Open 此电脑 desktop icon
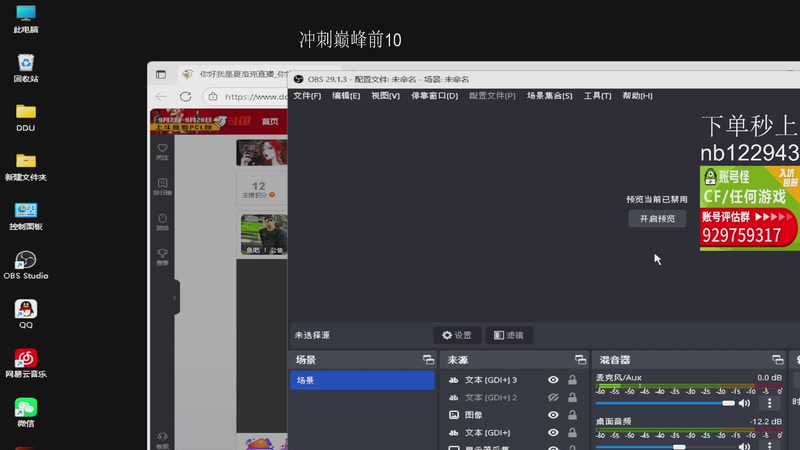This screenshot has width=800, height=450. [x=26, y=18]
